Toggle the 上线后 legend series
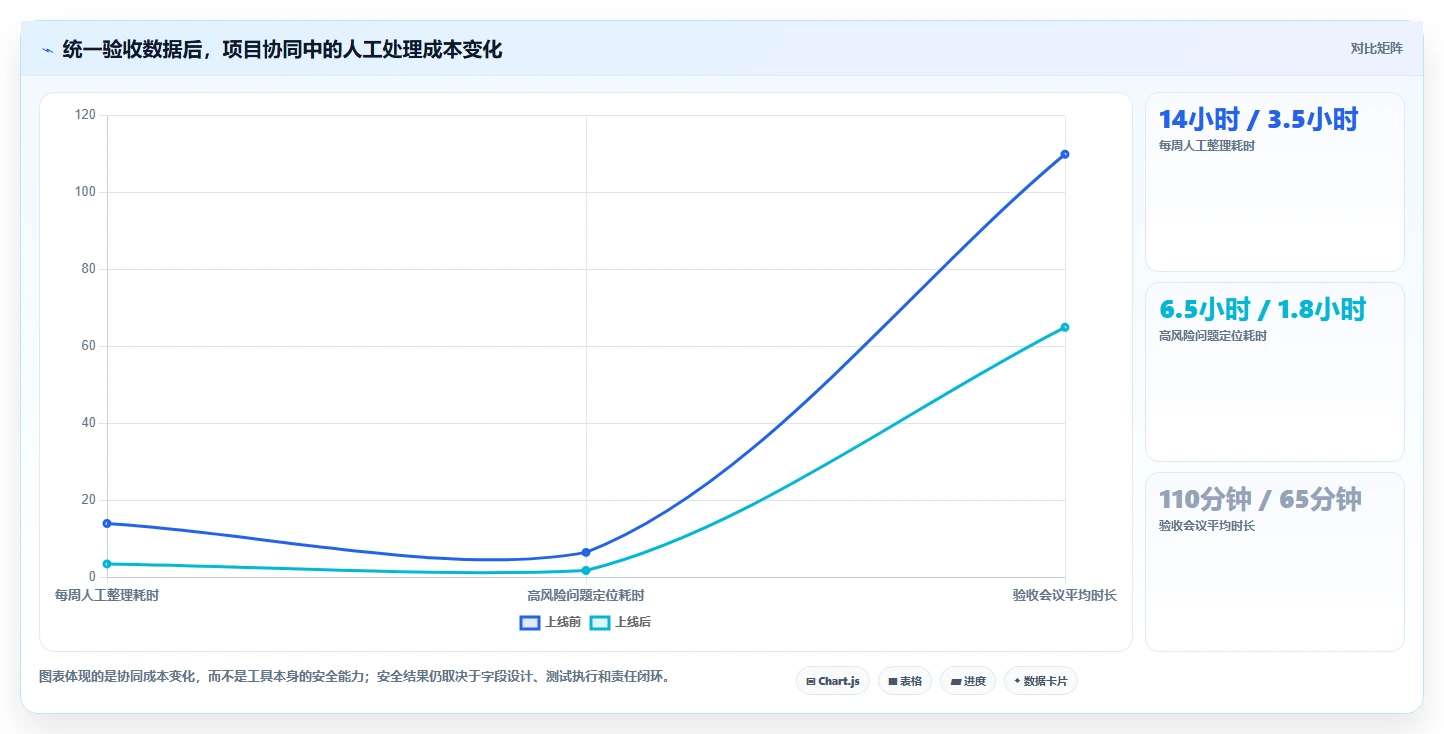Image resolution: width=1444 pixels, height=734 pixels. point(620,622)
